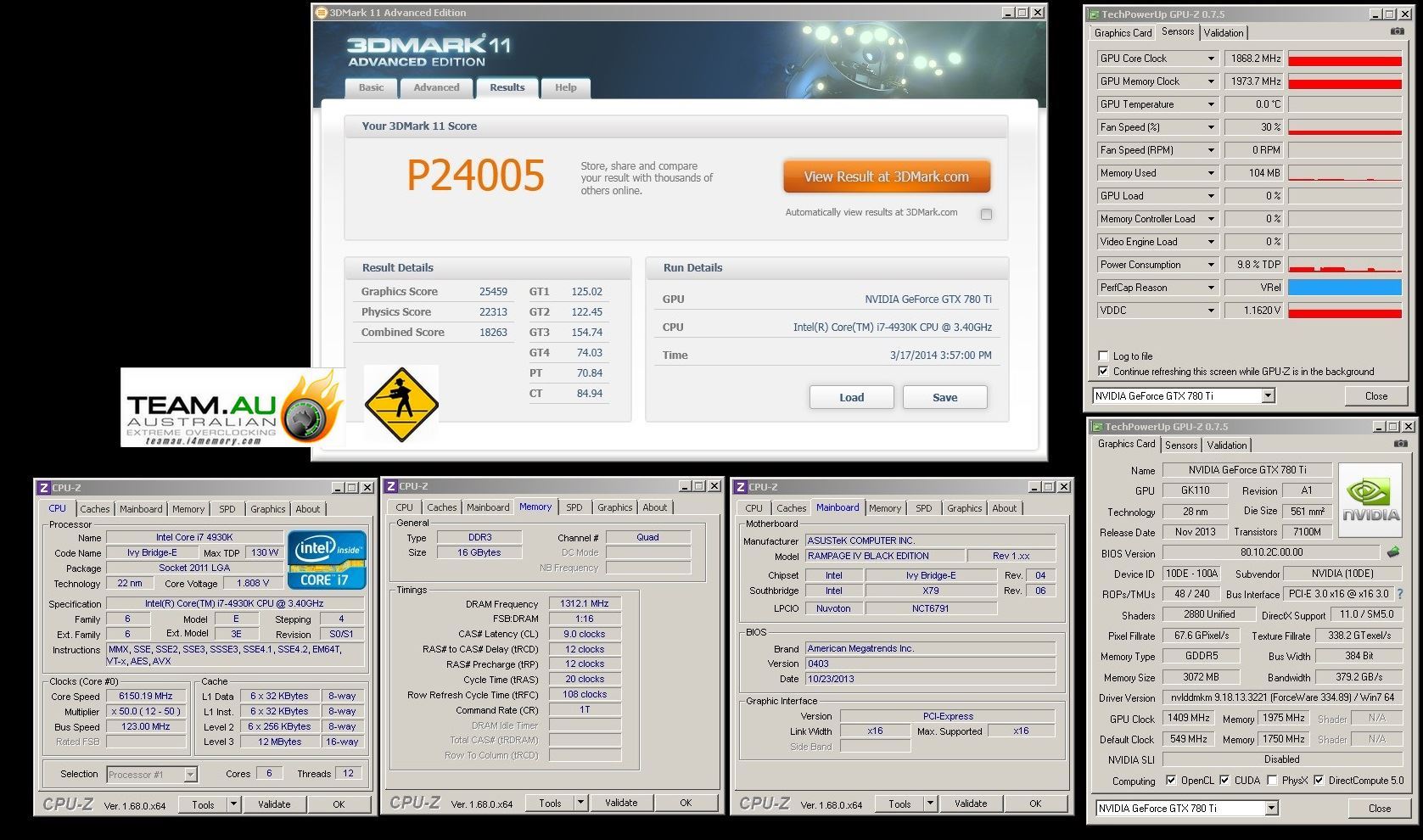1423x840 pixels.
Task: Click Close in GPU-Z Graphics Card window
Action: click(1380, 809)
